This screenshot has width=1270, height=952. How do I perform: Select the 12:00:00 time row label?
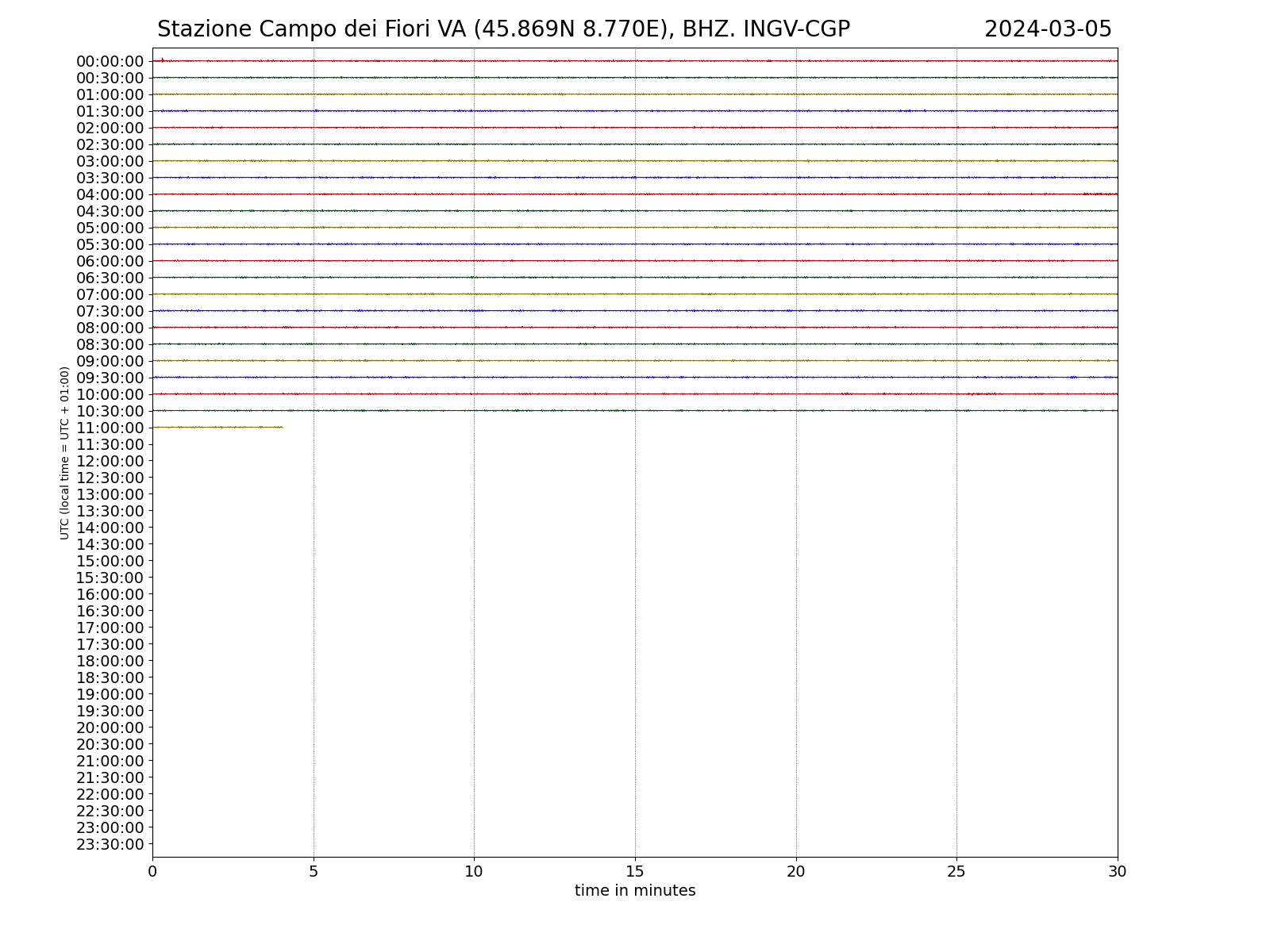(x=110, y=461)
